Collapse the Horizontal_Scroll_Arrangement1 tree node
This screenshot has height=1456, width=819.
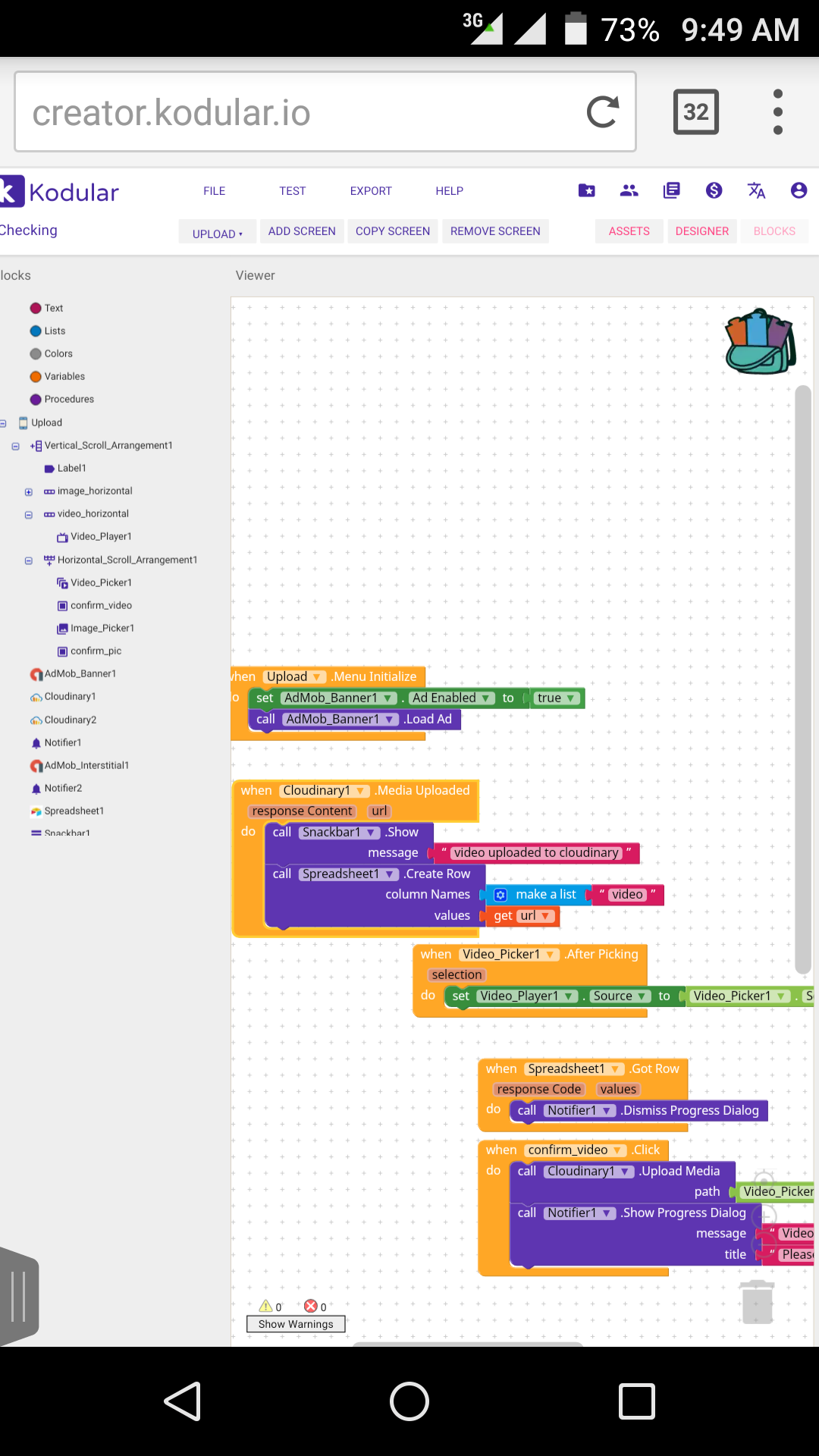click(29, 560)
